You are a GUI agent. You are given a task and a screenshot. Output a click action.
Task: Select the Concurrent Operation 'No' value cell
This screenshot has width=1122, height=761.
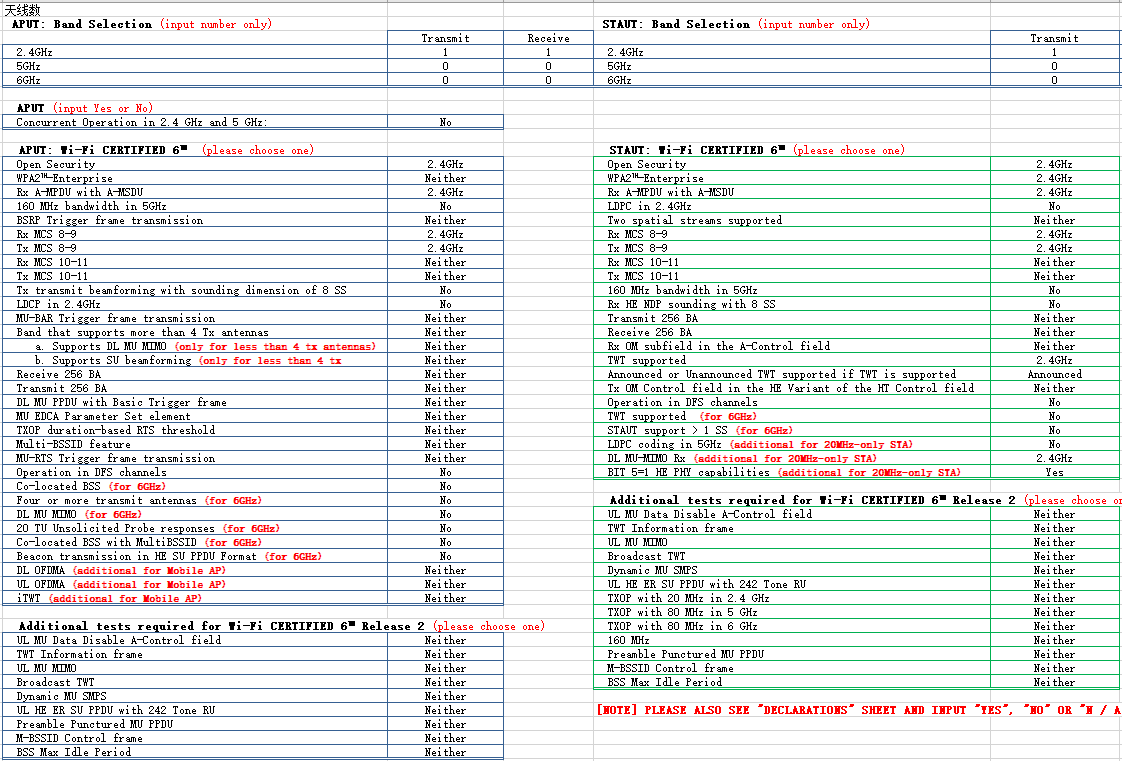point(445,122)
